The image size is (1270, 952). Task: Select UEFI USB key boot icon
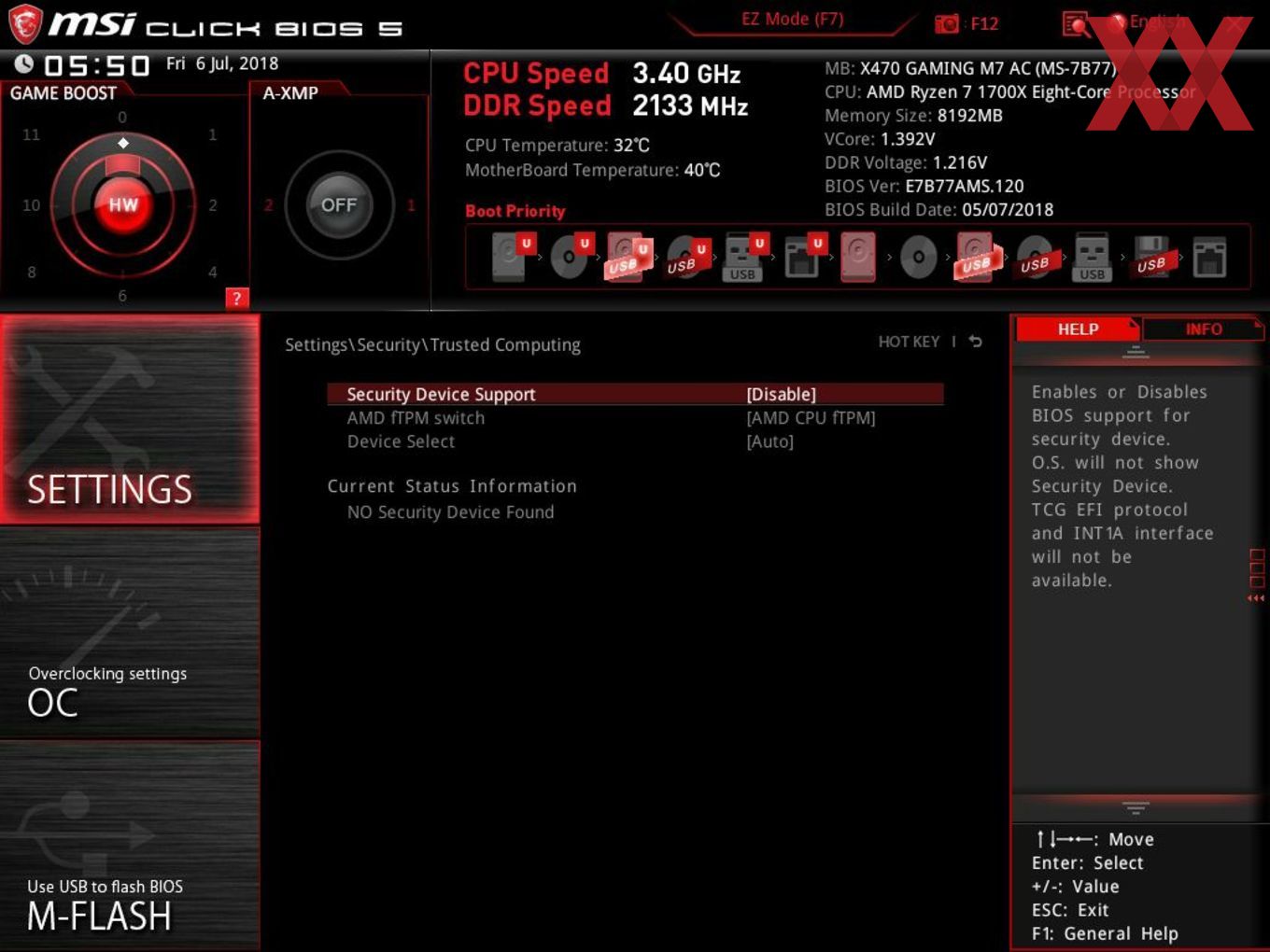coord(744,257)
